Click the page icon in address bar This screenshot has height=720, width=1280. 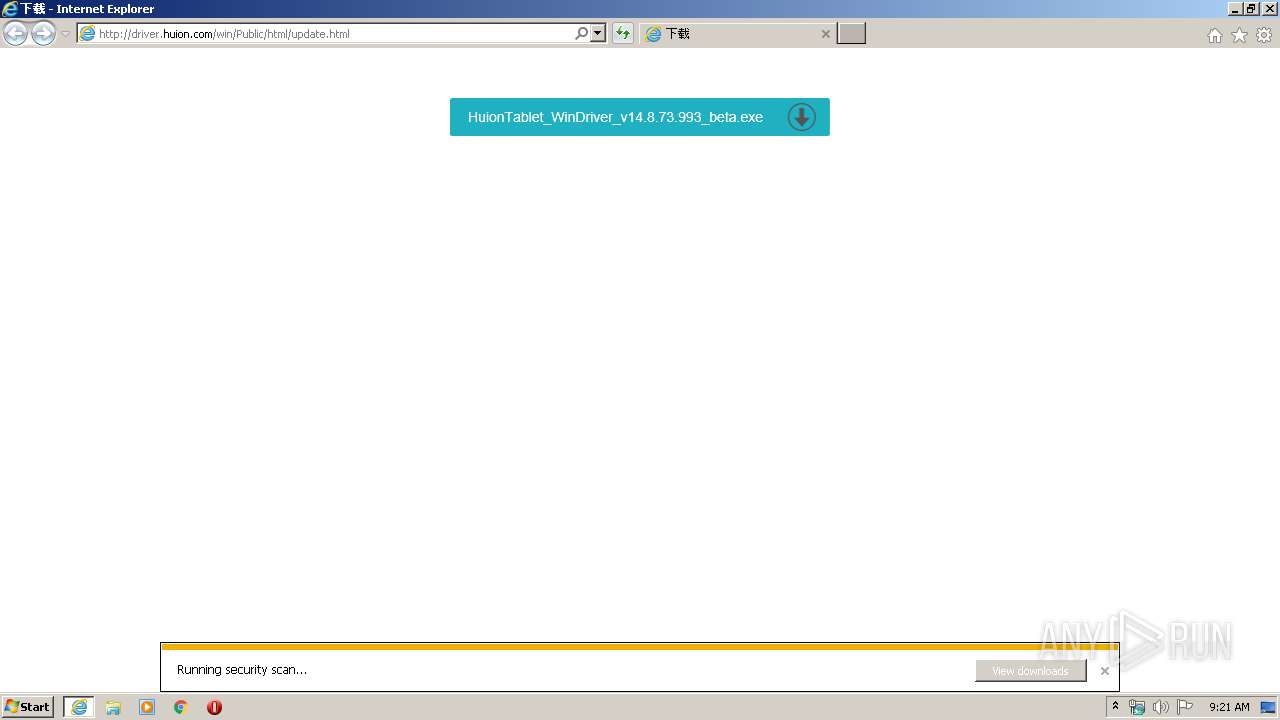87,34
